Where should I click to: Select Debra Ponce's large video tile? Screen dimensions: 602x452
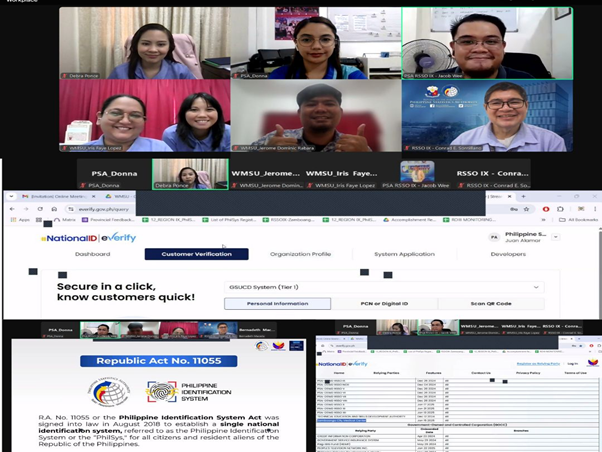click(145, 43)
